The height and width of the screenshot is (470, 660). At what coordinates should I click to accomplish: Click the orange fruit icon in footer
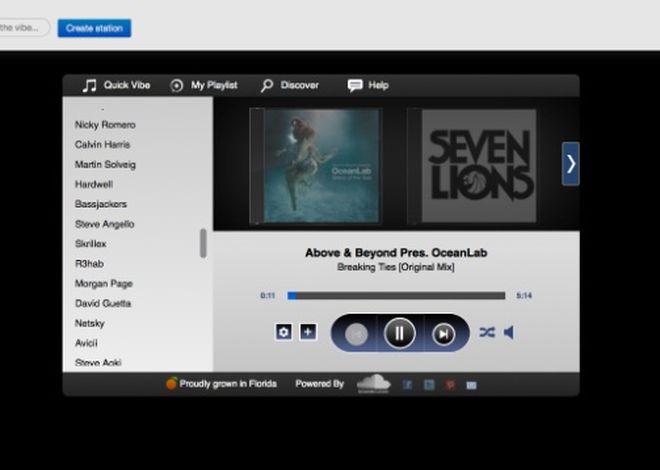(171, 383)
